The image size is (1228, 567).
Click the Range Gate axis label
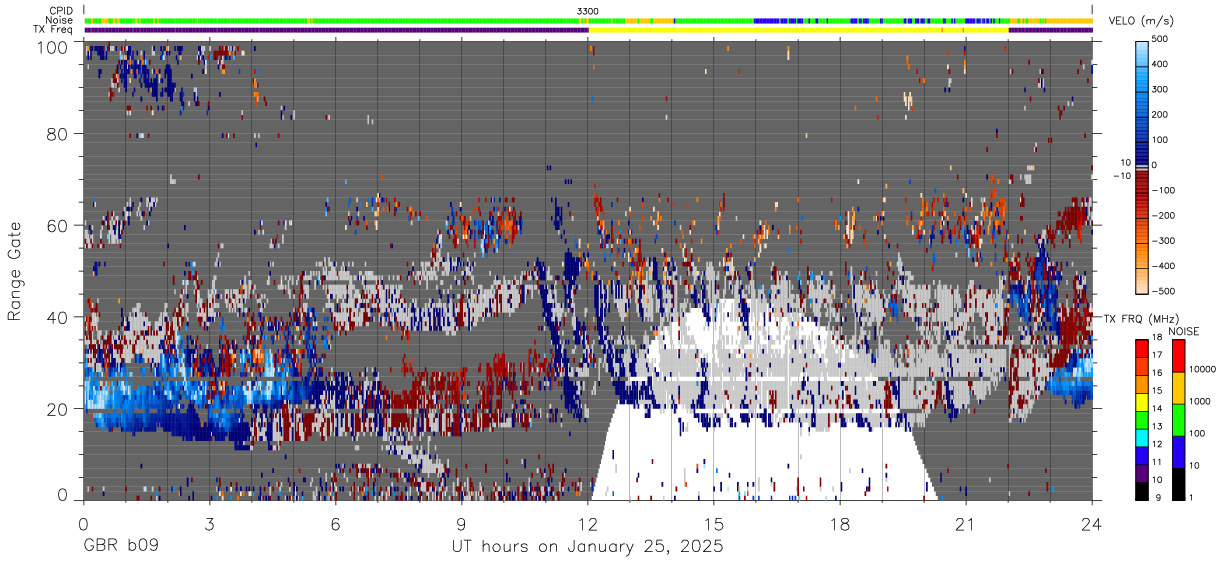pos(15,272)
